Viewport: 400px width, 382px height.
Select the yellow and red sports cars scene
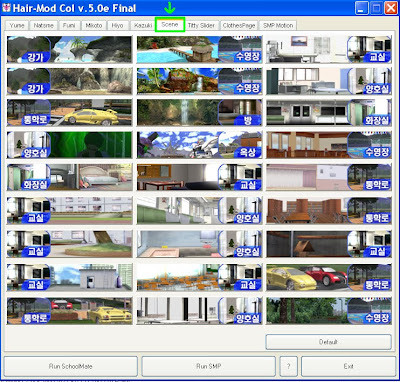(329, 277)
